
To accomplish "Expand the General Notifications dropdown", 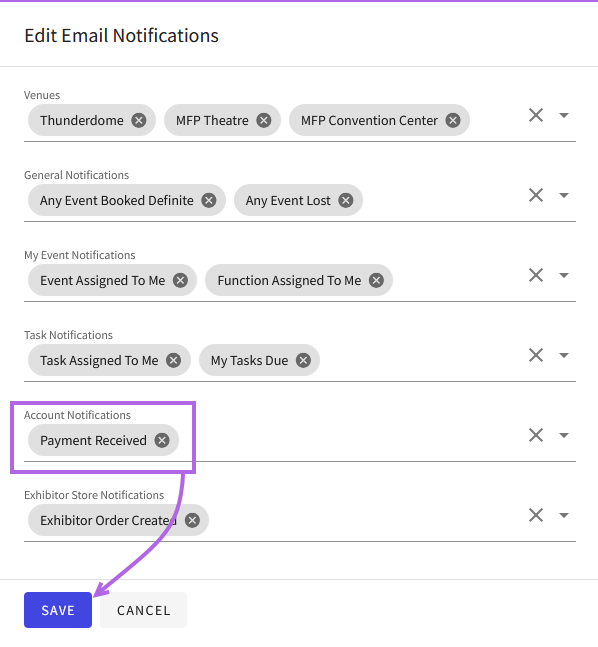I will (564, 195).
